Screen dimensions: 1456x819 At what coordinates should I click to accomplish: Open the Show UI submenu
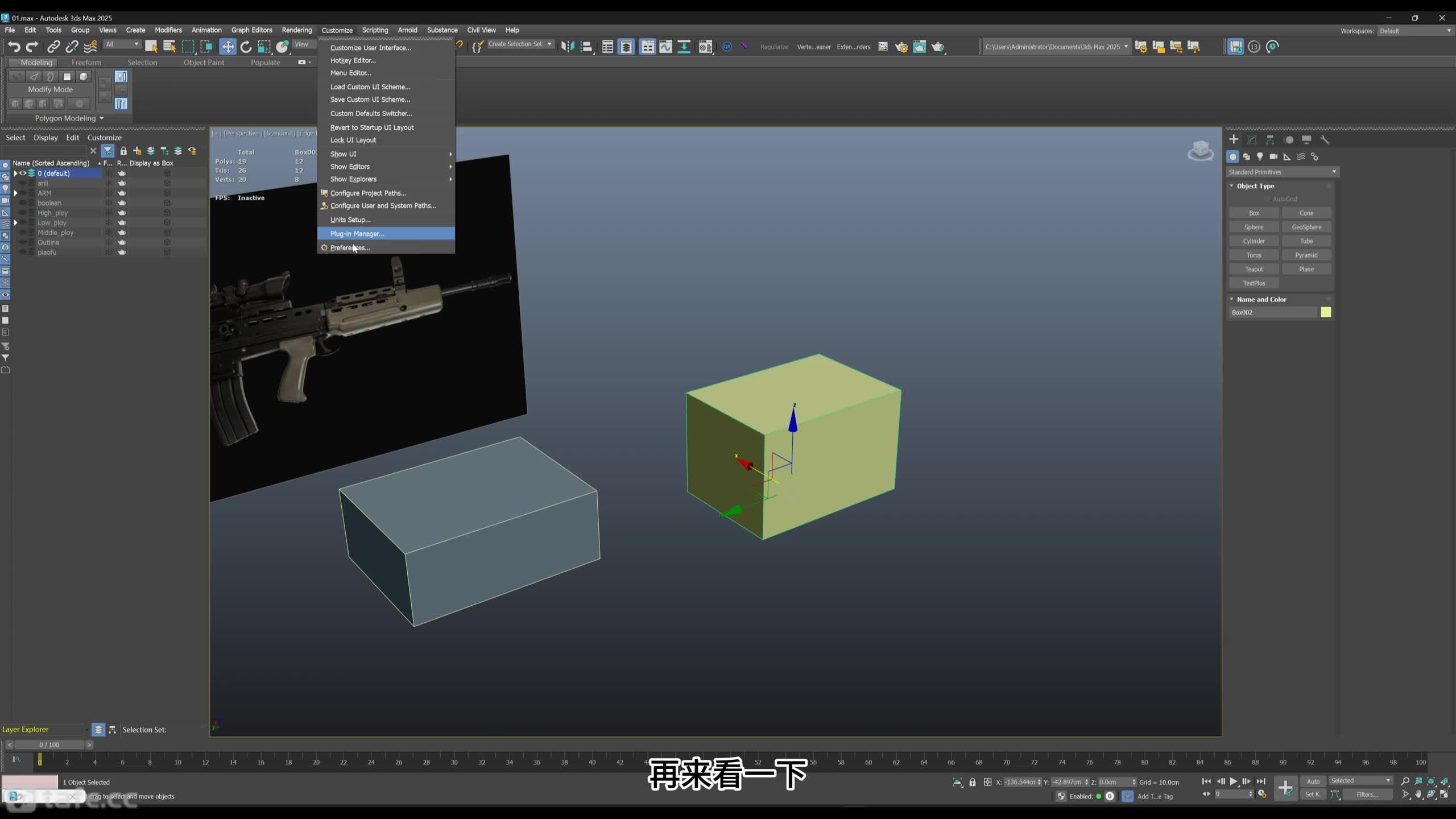click(x=386, y=154)
